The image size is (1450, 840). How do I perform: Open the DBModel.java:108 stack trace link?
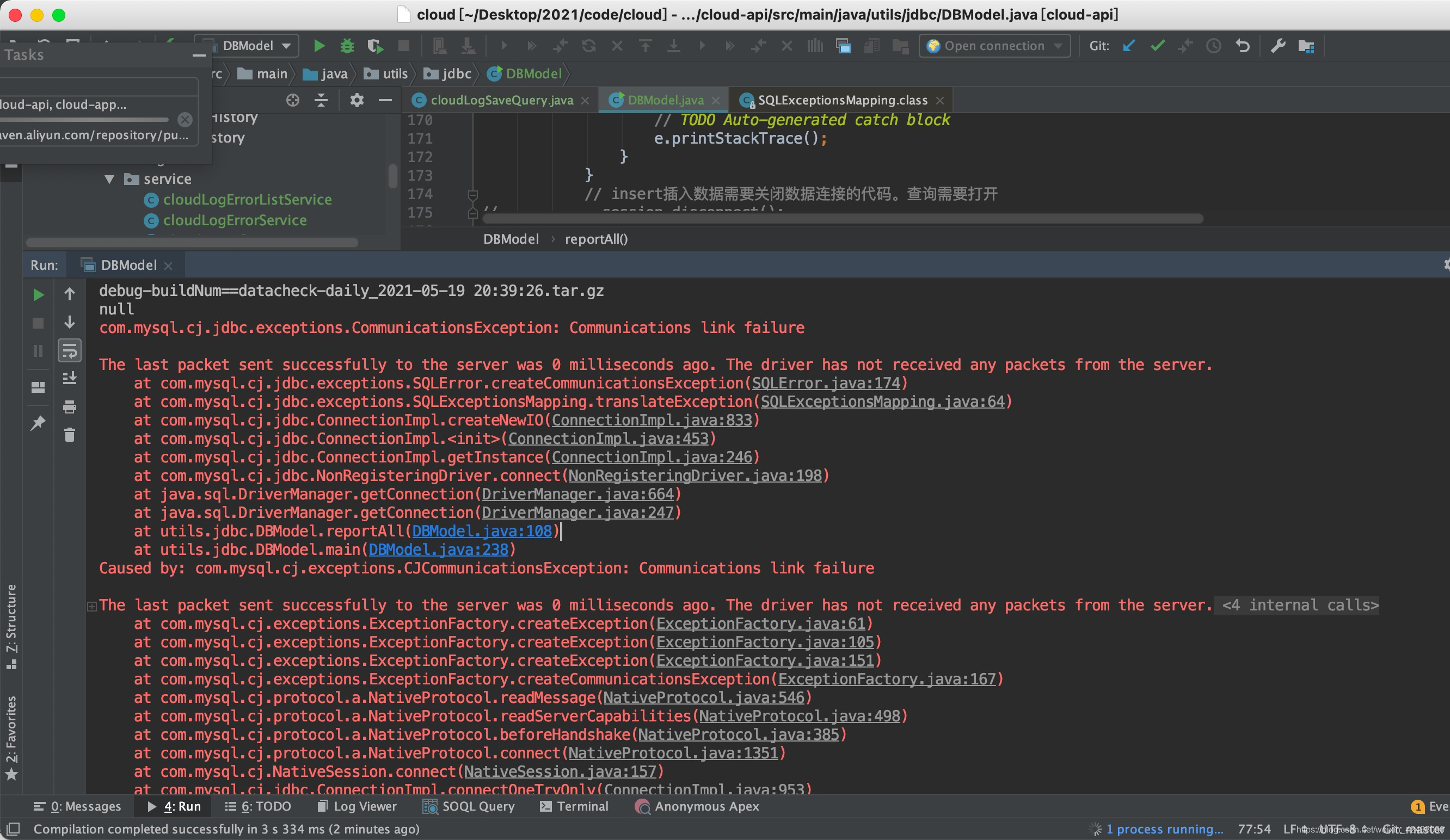point(482,531)
